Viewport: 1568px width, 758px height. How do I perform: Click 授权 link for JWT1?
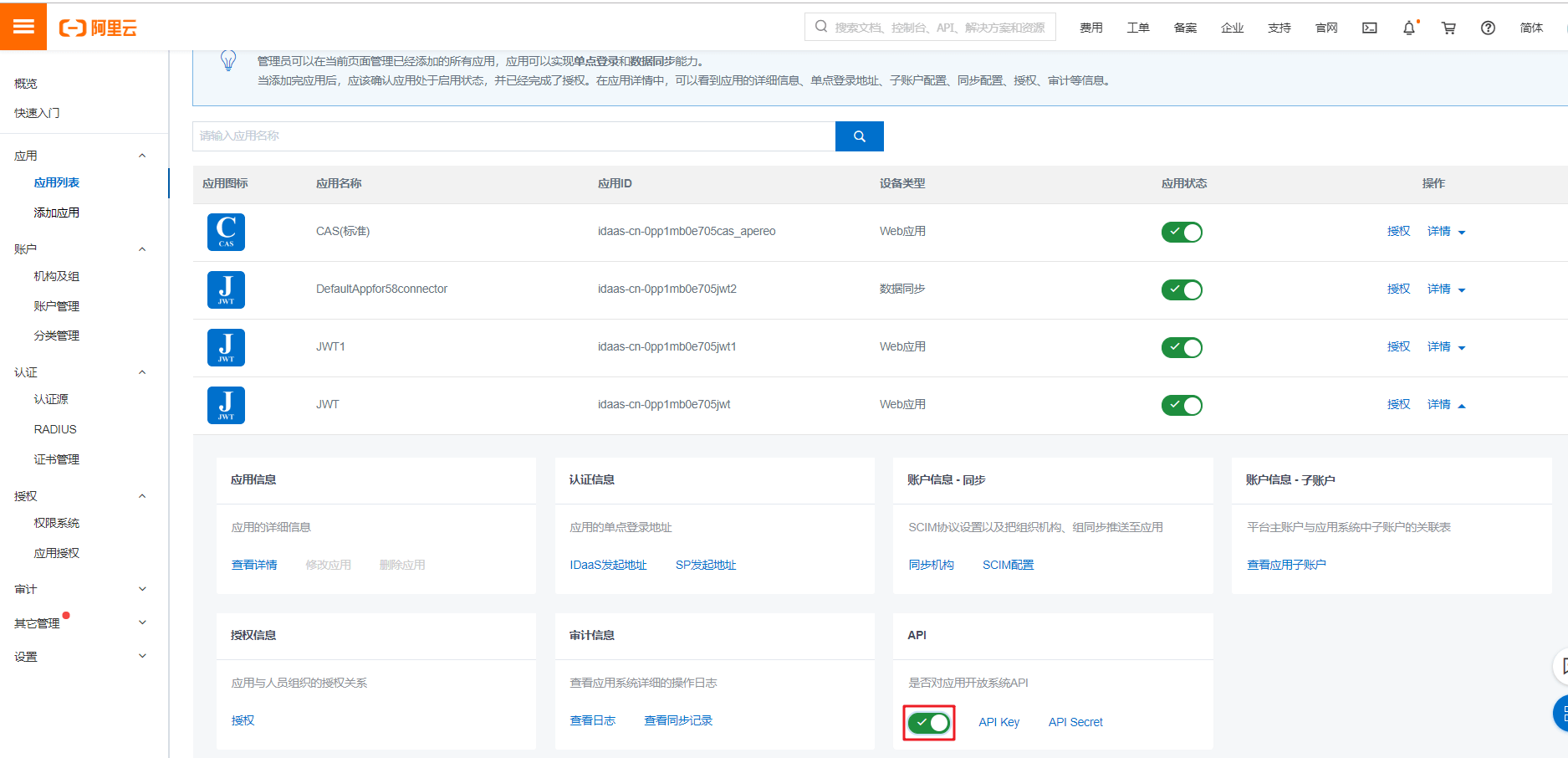coord(1398,347)
